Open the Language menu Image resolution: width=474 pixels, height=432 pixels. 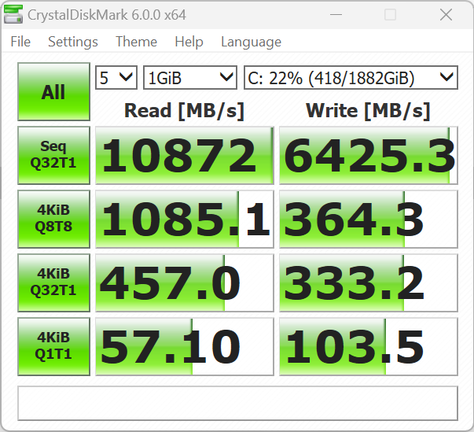click(x=251, y=42)
